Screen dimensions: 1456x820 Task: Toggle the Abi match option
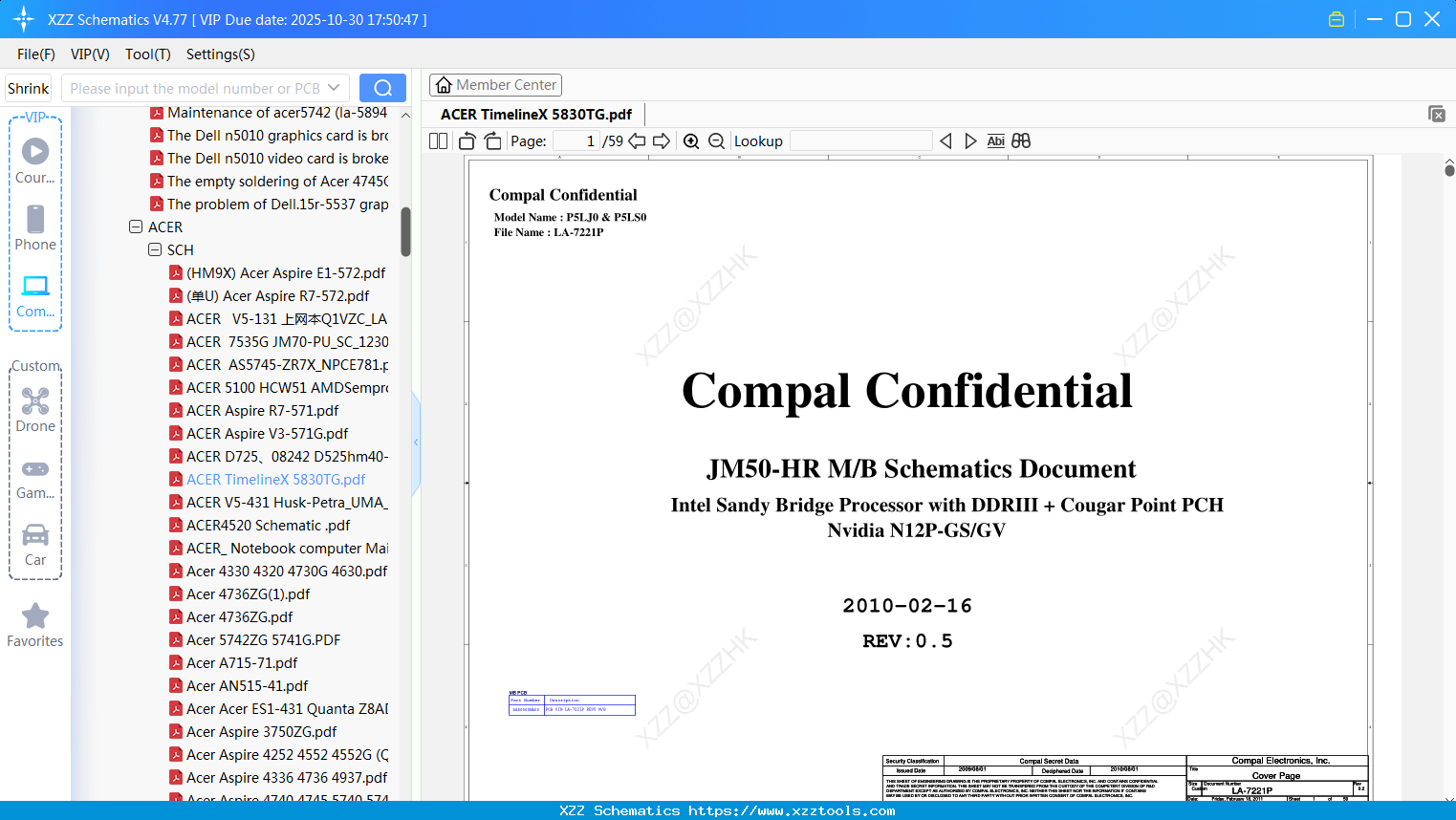coord(996,141)
